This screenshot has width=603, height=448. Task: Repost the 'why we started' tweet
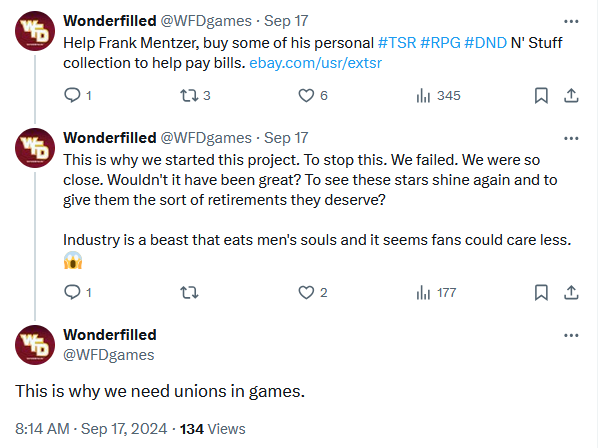point(185,292)
